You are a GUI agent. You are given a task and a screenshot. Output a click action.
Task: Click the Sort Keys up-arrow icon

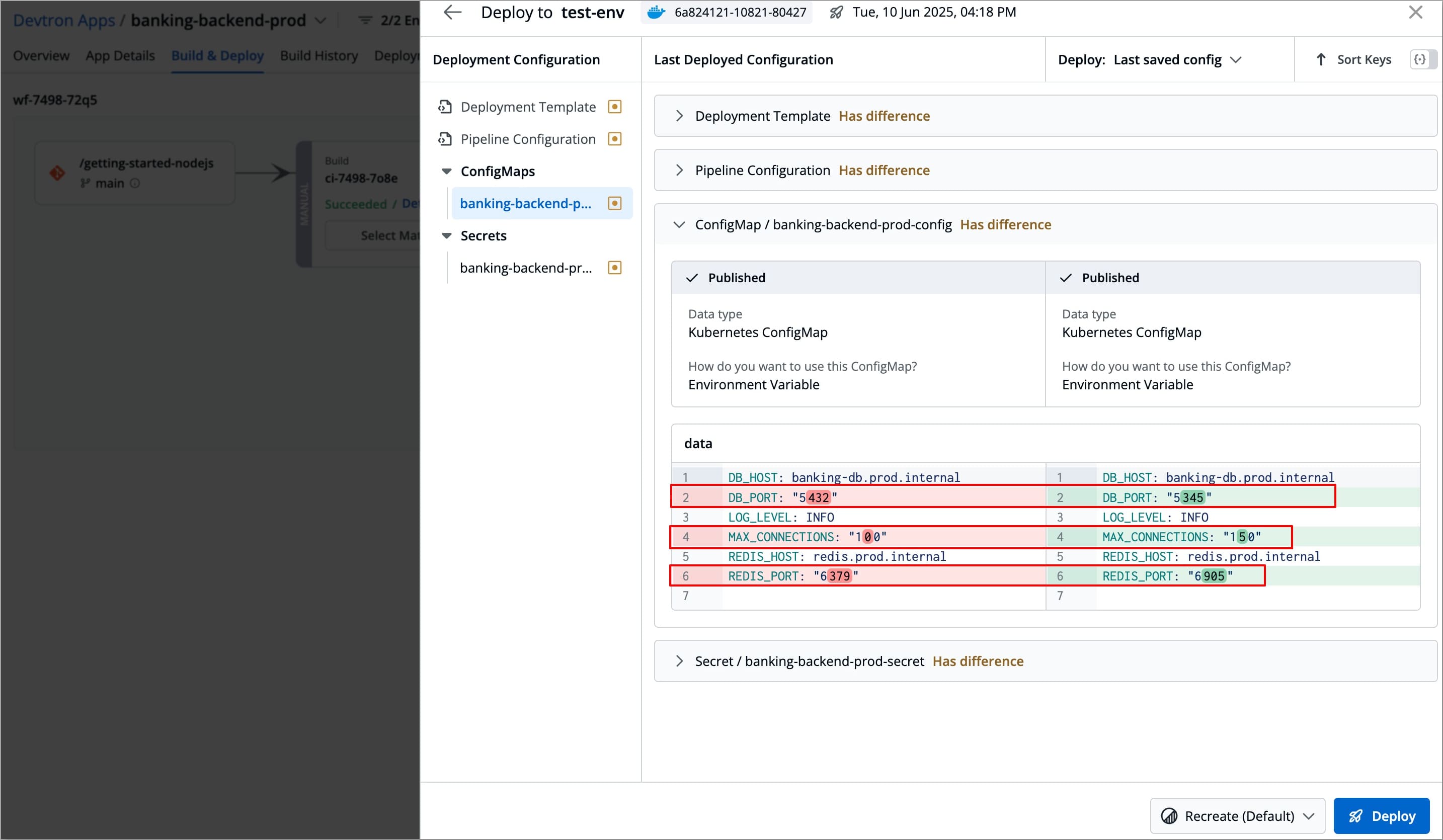pyautogui.click(x=1320, y=59)
